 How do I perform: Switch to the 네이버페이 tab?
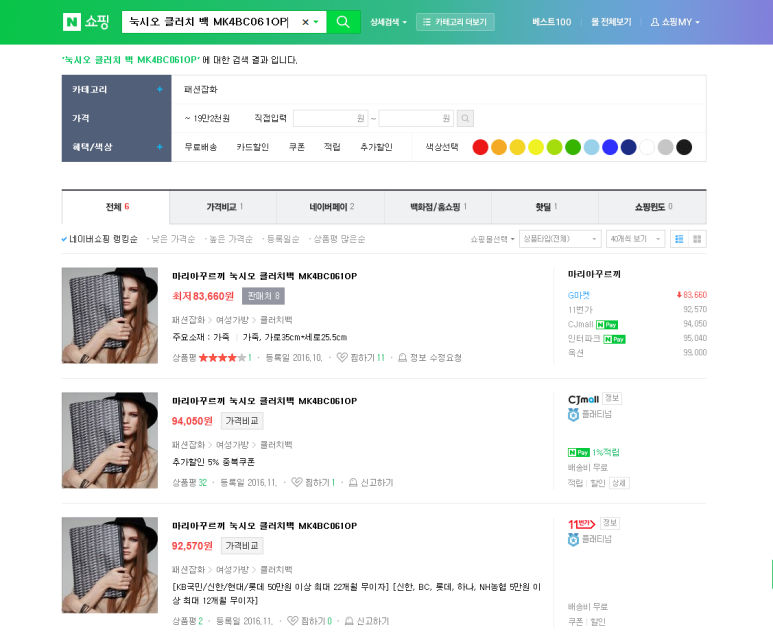(x=330, y=207)
